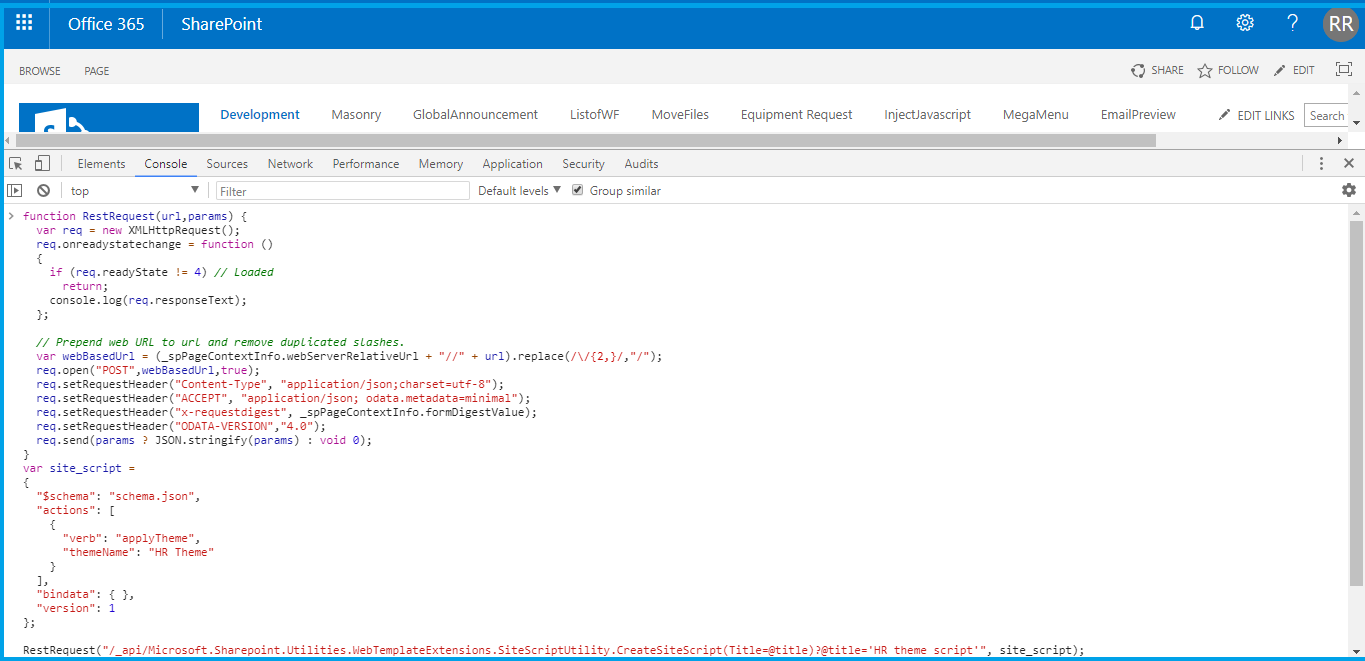This screenshot has height=661, width=1365.
Task: Switch to the Application tab
Action: coord(512,164)
